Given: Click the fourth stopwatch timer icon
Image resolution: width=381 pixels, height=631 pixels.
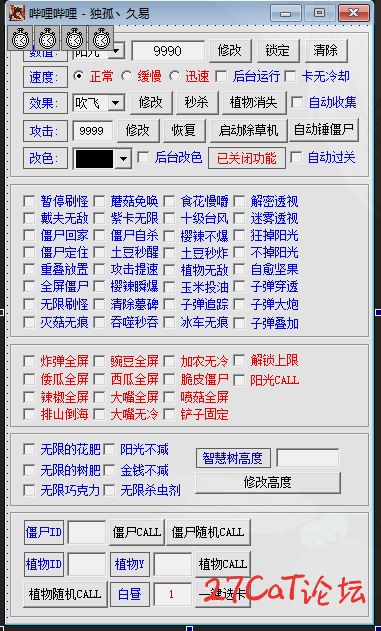Looking at the screenshot, I should [x=101, y=38].
